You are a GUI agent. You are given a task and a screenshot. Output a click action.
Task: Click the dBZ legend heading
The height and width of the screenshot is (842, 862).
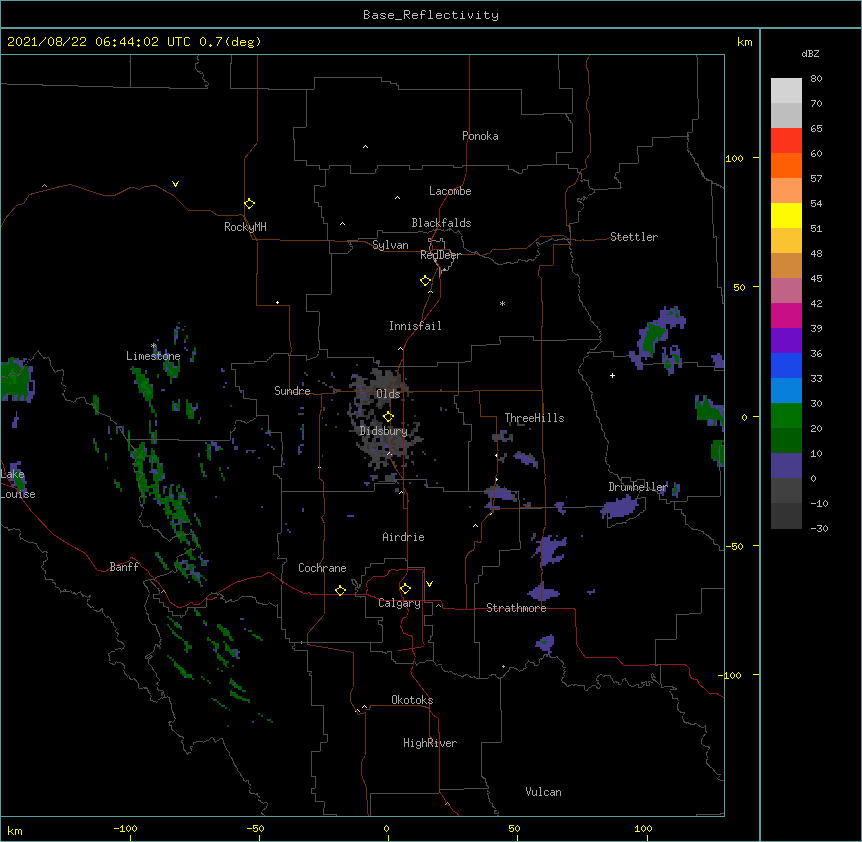pos(810,53)
